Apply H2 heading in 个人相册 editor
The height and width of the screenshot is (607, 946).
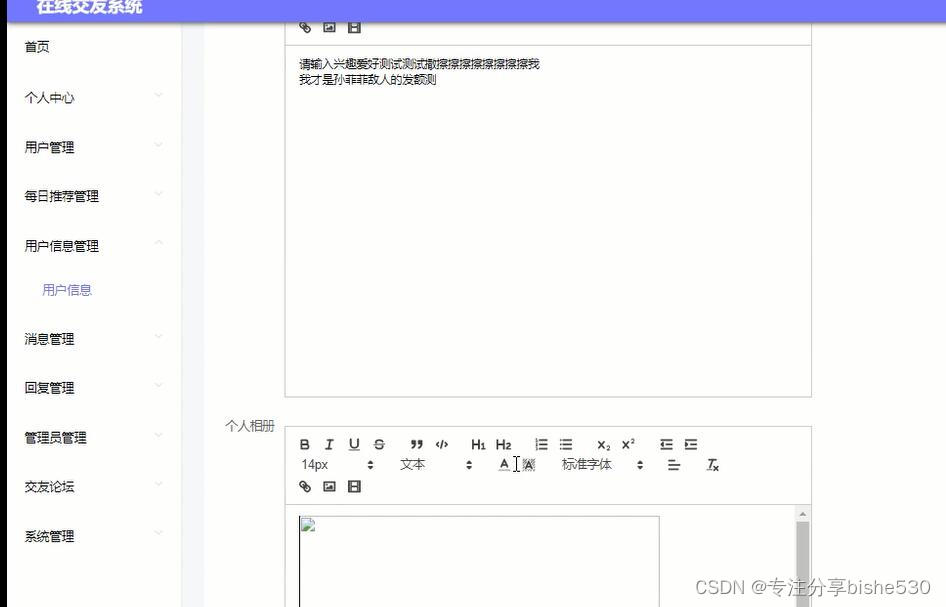click(x=504, y=445)
